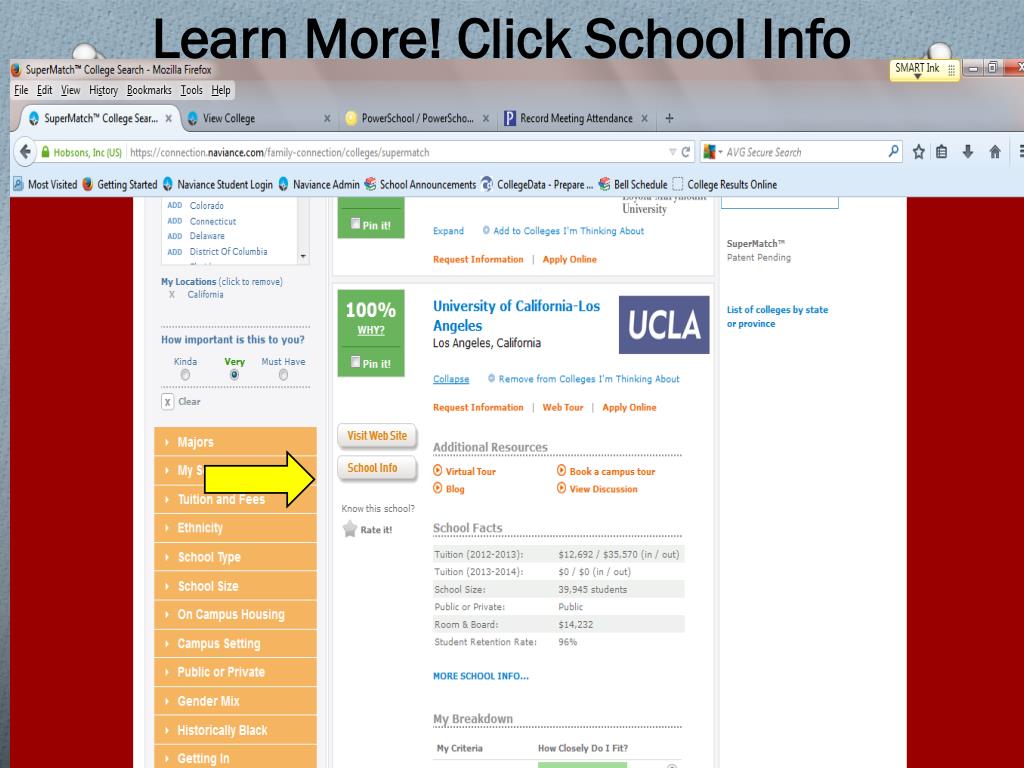Click the Clear X button
1024x768 pixels.
167,402
